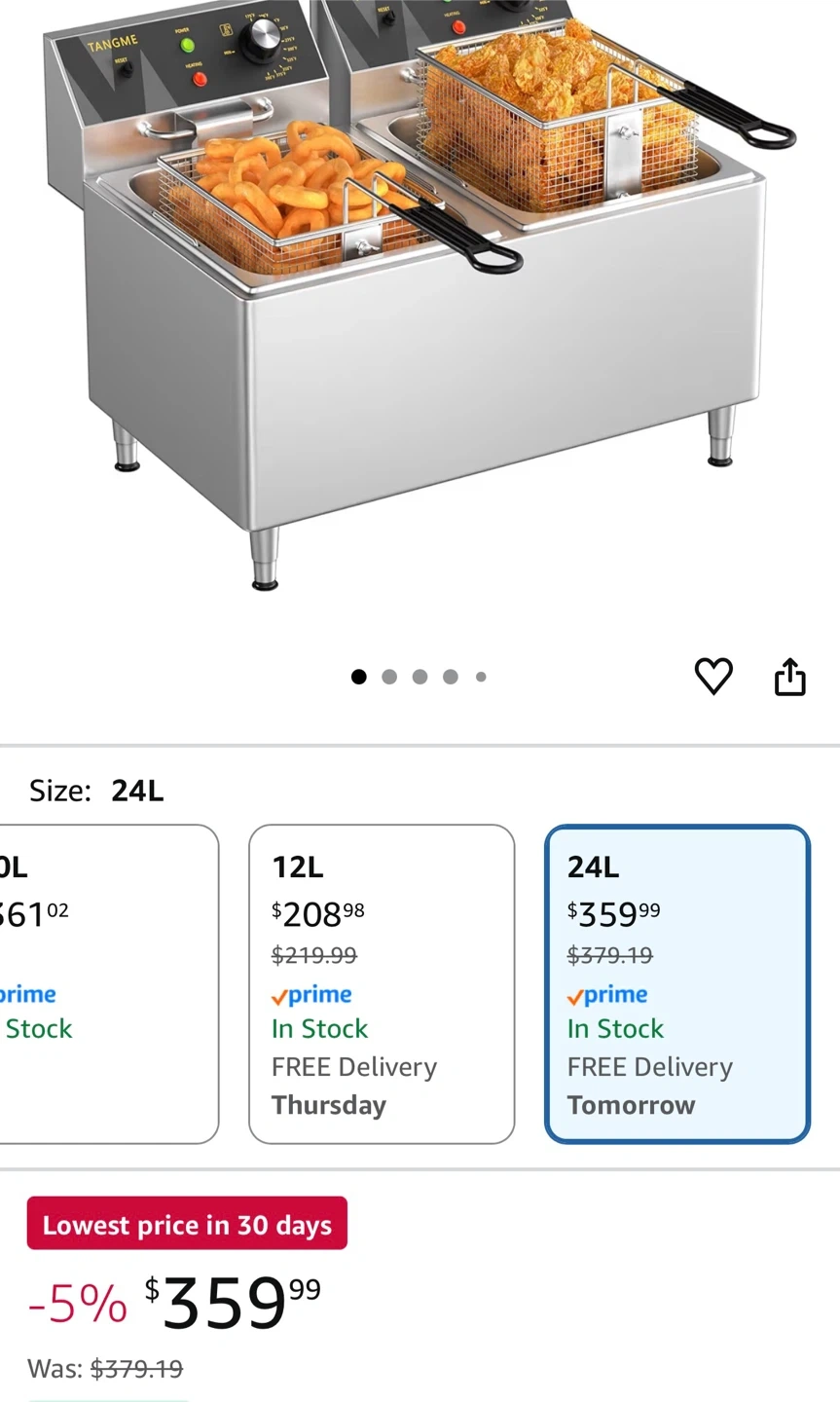840x1402 pixels.
Task: Tap the Prime logo in the 12L card
Action: 311,995
